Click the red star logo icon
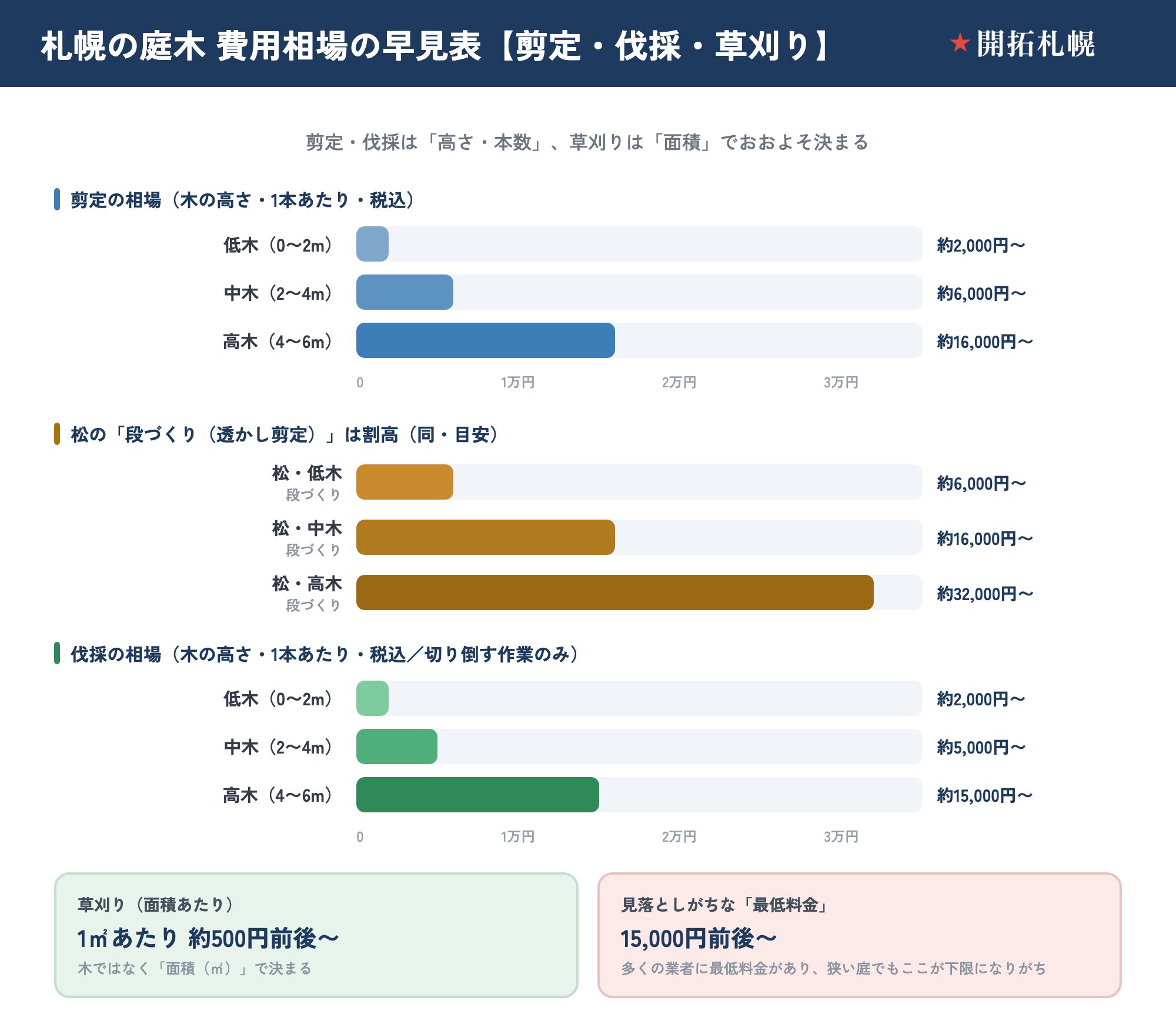The image size is (1176, 1011). click(x=960, y=43)
